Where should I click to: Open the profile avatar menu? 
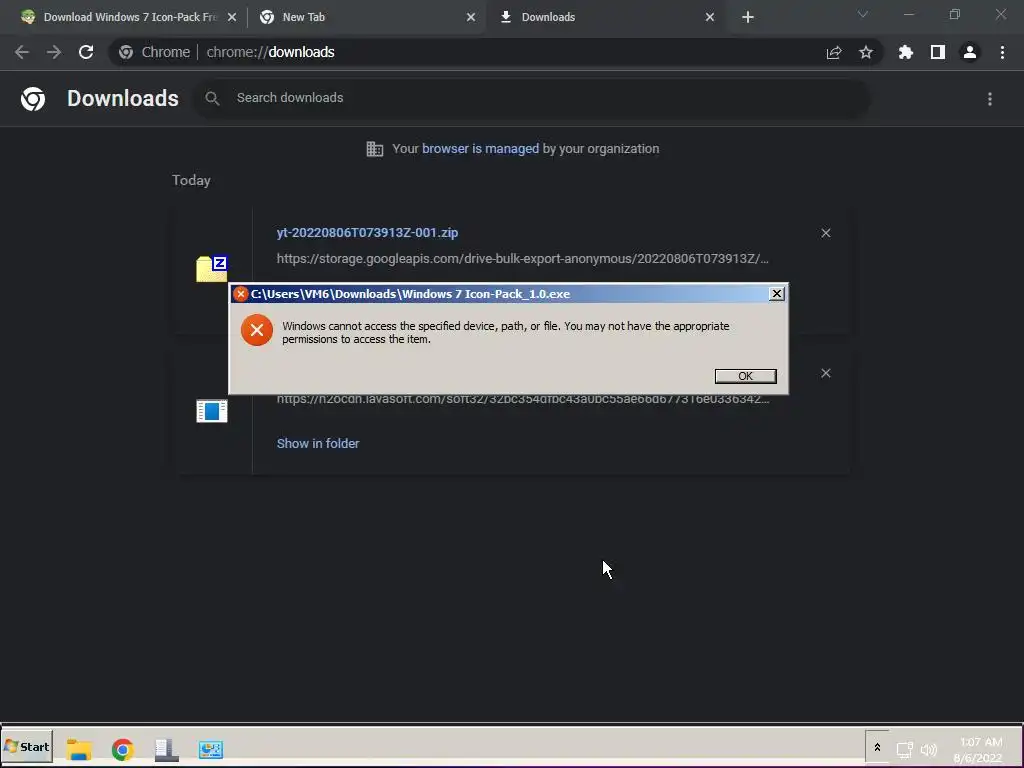970,52
